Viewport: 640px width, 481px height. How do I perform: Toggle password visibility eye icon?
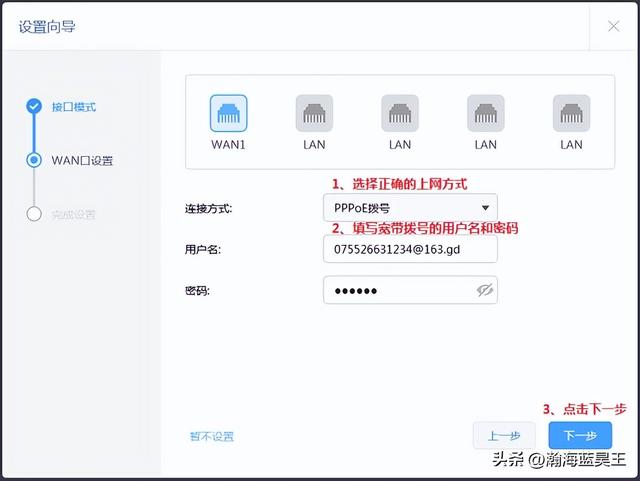pos(485,290)
